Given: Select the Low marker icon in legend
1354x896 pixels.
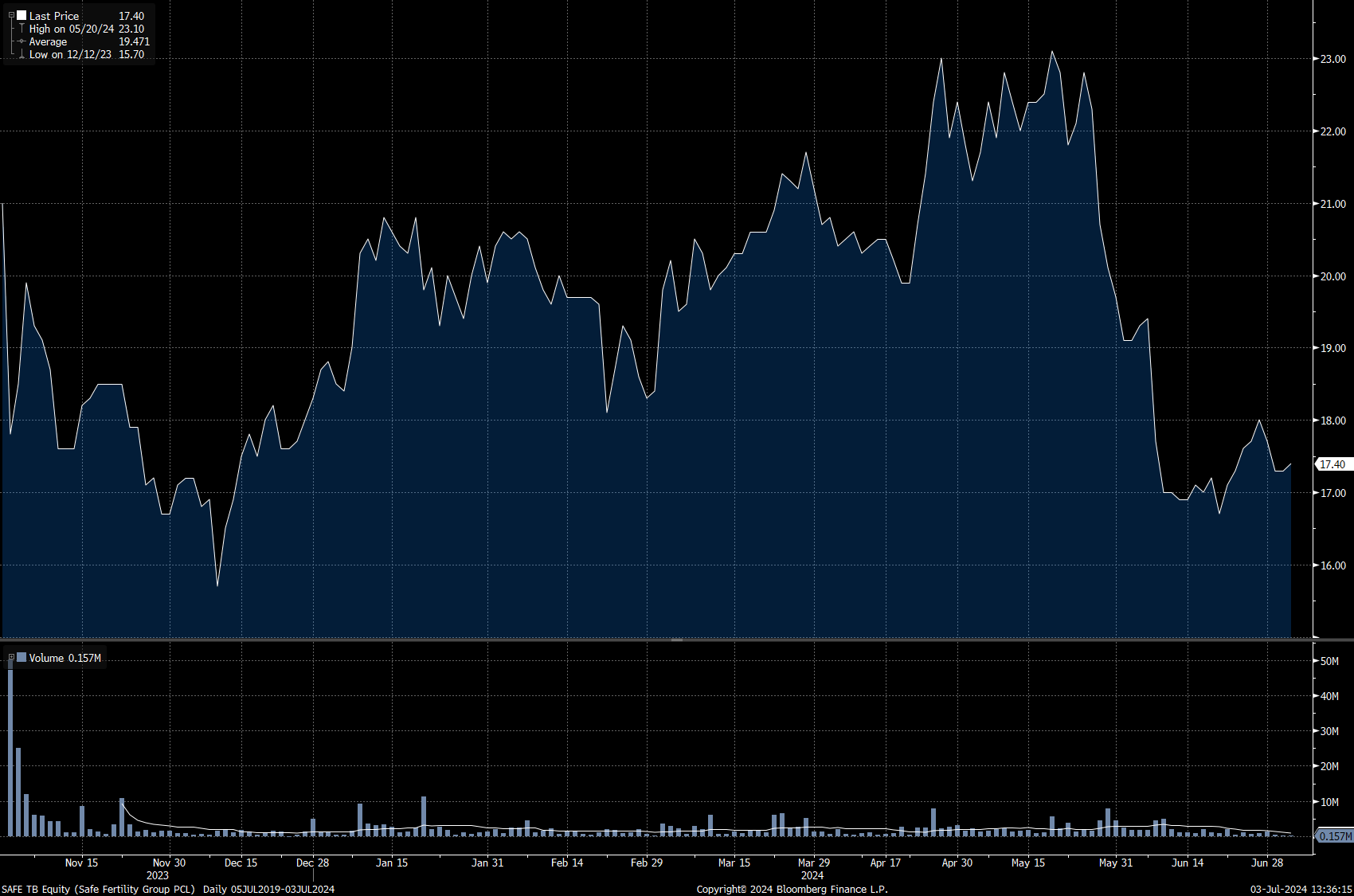Looking at the screenshot, I should [22, 54].
